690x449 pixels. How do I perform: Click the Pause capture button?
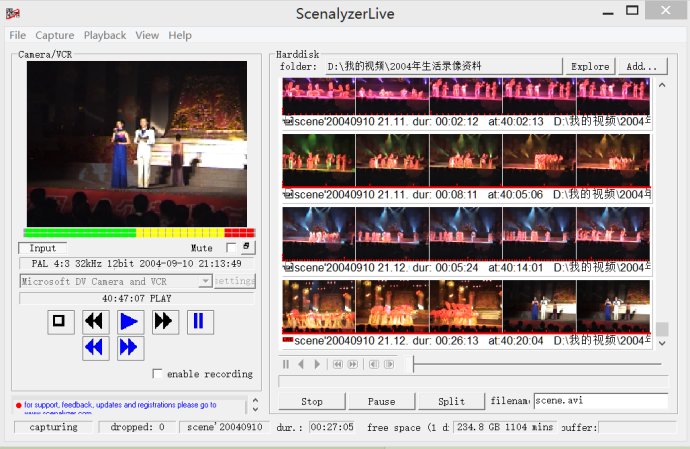[382, 401]
